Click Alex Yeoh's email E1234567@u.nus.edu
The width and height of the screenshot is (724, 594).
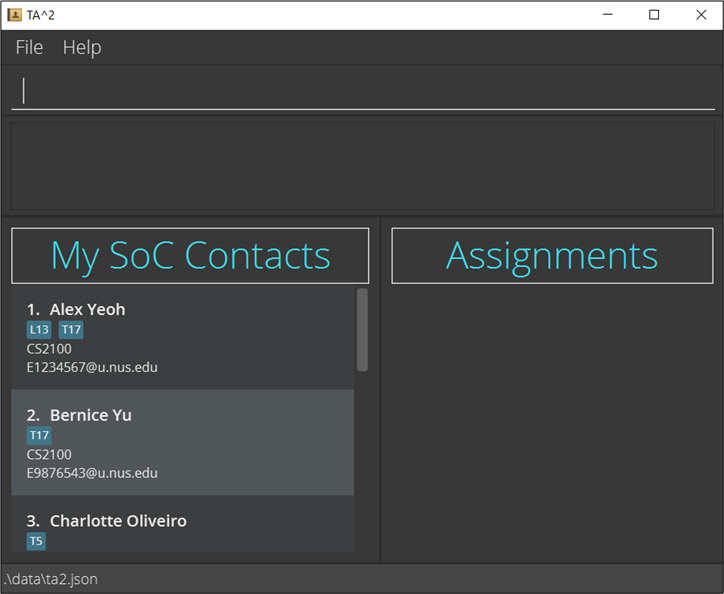[x=92, y=367]
